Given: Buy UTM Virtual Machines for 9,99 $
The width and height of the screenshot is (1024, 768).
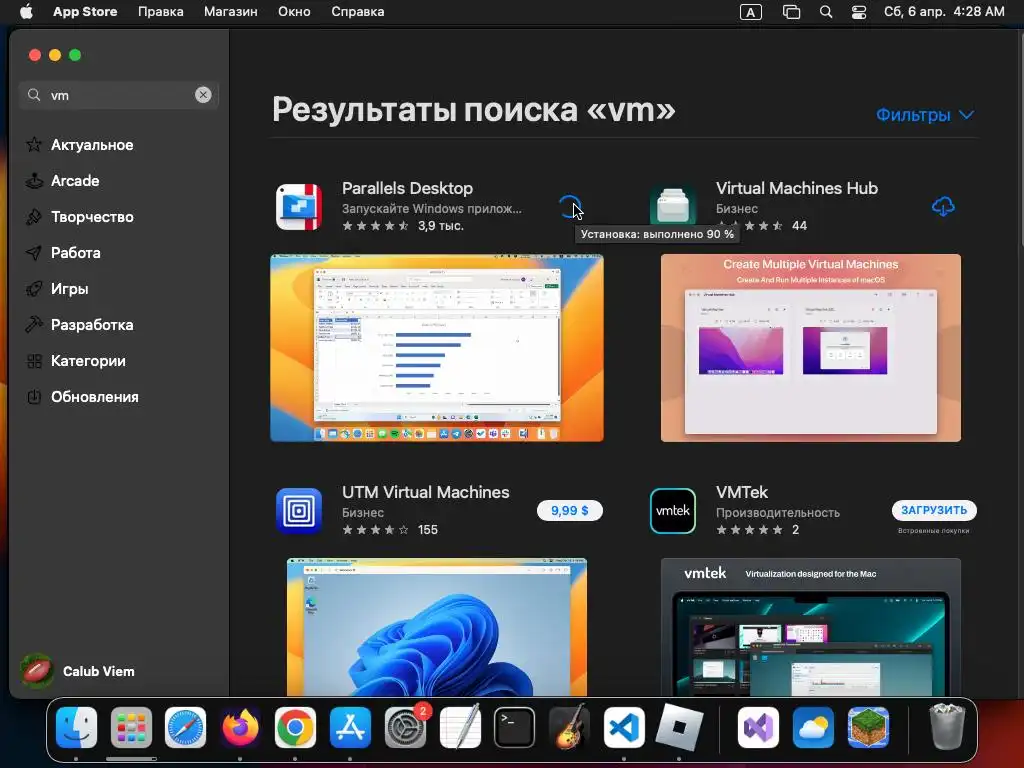Looking at the screenshot, I should tap(569, 511).
